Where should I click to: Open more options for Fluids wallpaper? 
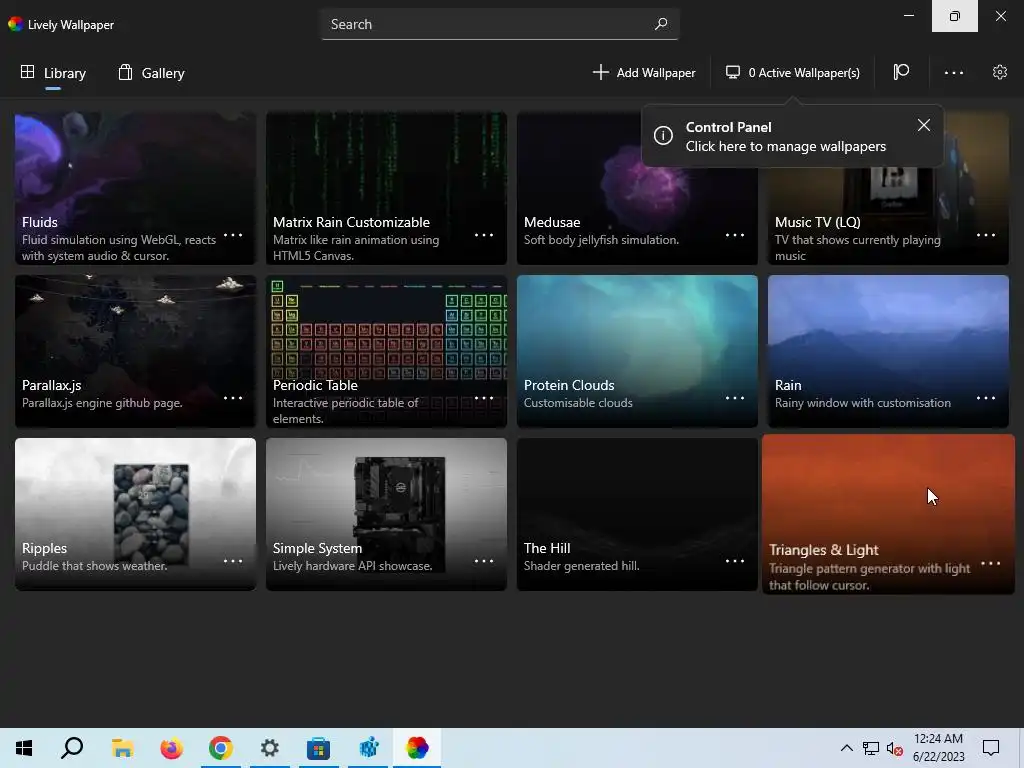coord(232,234)
